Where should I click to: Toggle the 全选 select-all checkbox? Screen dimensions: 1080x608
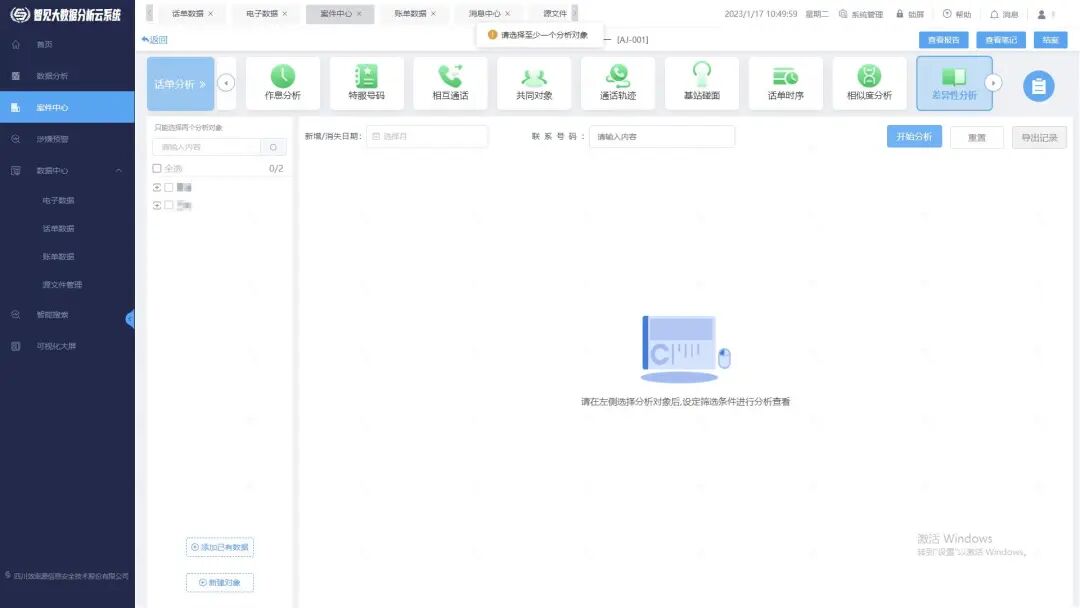coord(157,168)
